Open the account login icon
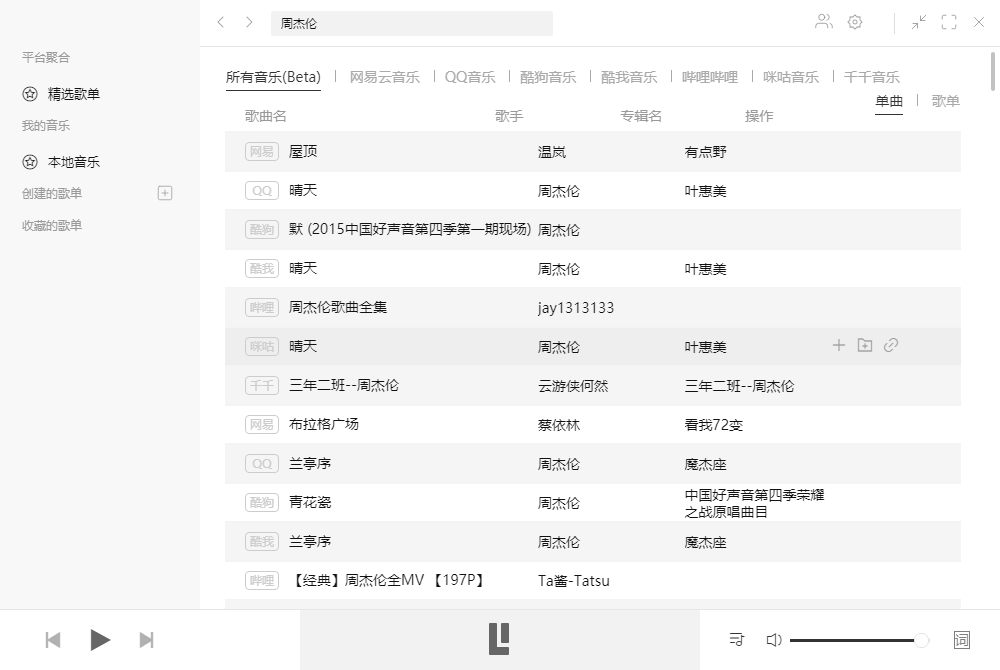 [823, 22]
